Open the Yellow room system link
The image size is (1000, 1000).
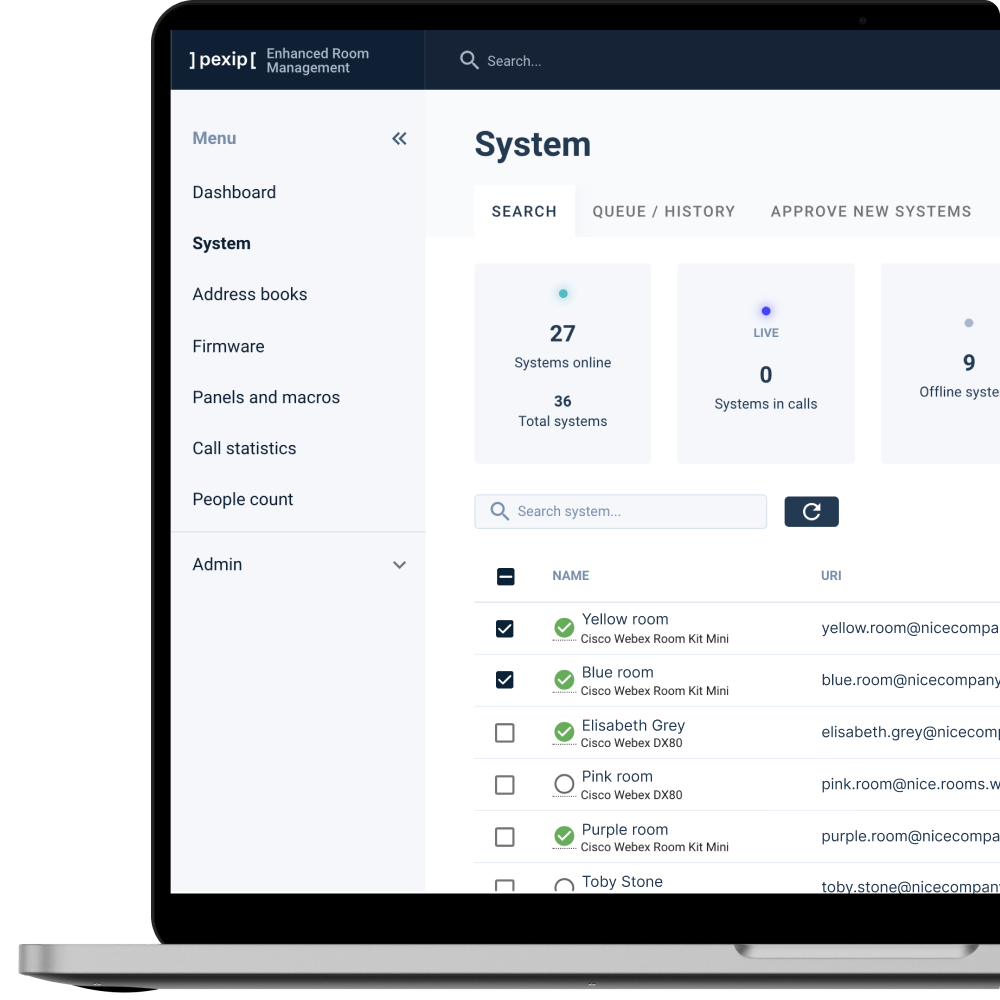(625, 619)
